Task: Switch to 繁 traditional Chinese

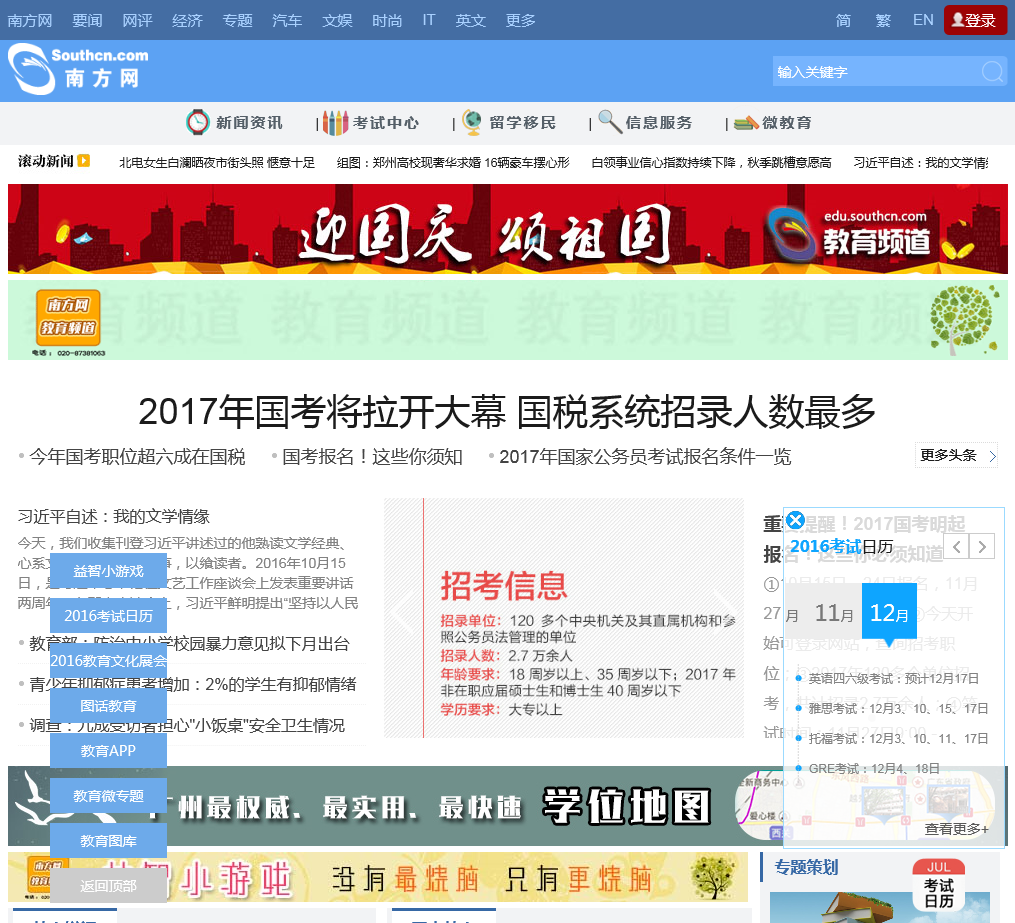Action: point(883,20)
